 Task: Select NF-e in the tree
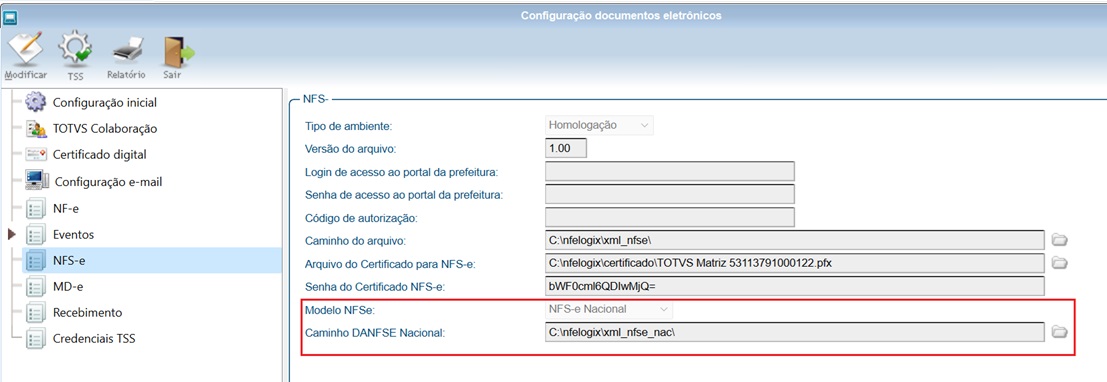coord(66,208)
